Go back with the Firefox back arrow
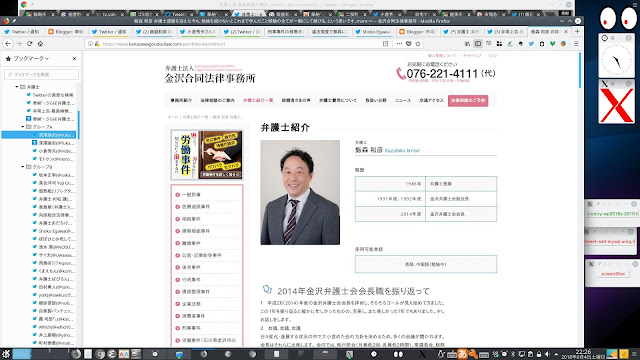 click(8, 44)
